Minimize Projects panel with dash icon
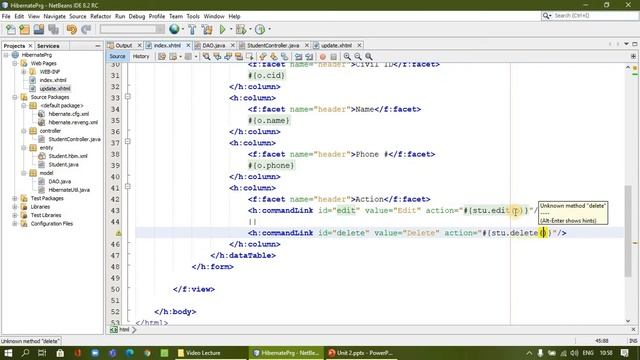Viewport: 640px width, 360px height. click(98, 46)
